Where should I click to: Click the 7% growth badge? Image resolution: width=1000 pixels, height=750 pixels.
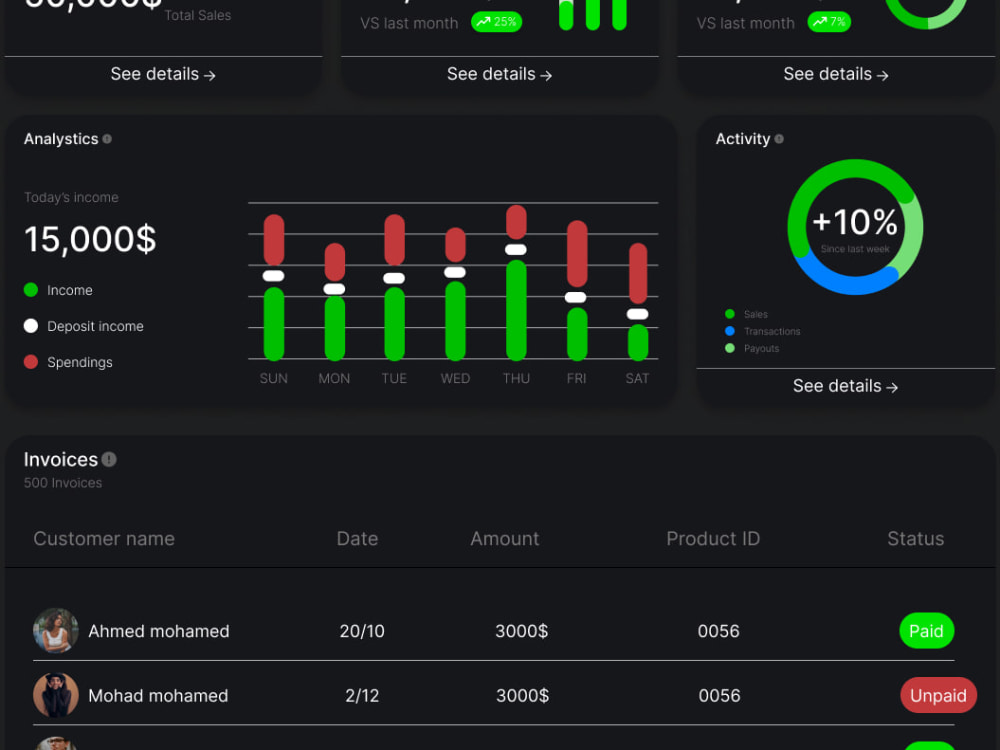pos(829,22)
